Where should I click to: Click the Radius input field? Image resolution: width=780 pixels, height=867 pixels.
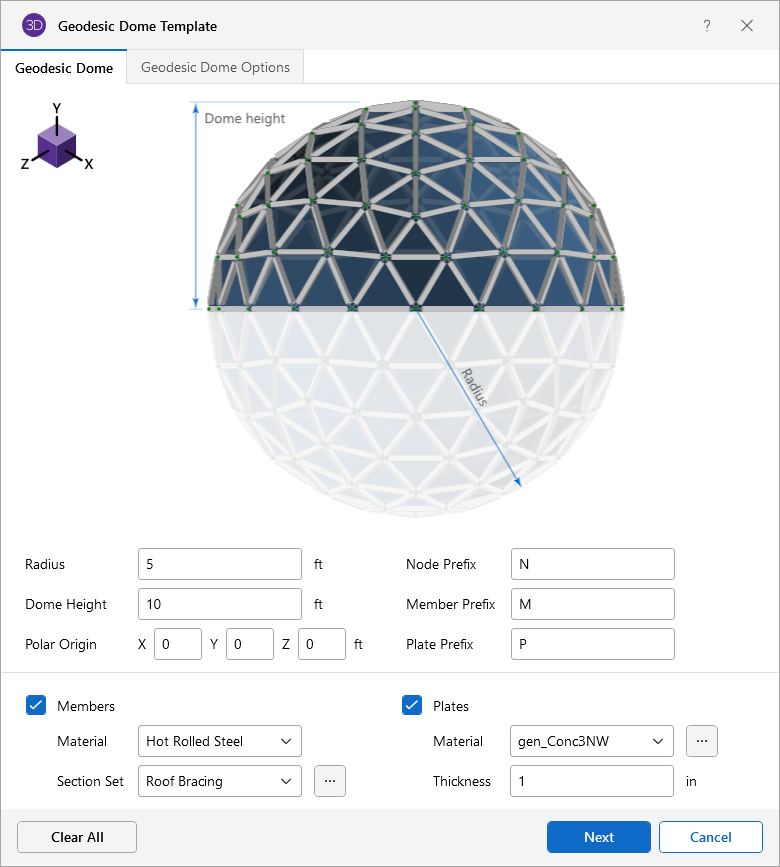click(x=219, y=564)
